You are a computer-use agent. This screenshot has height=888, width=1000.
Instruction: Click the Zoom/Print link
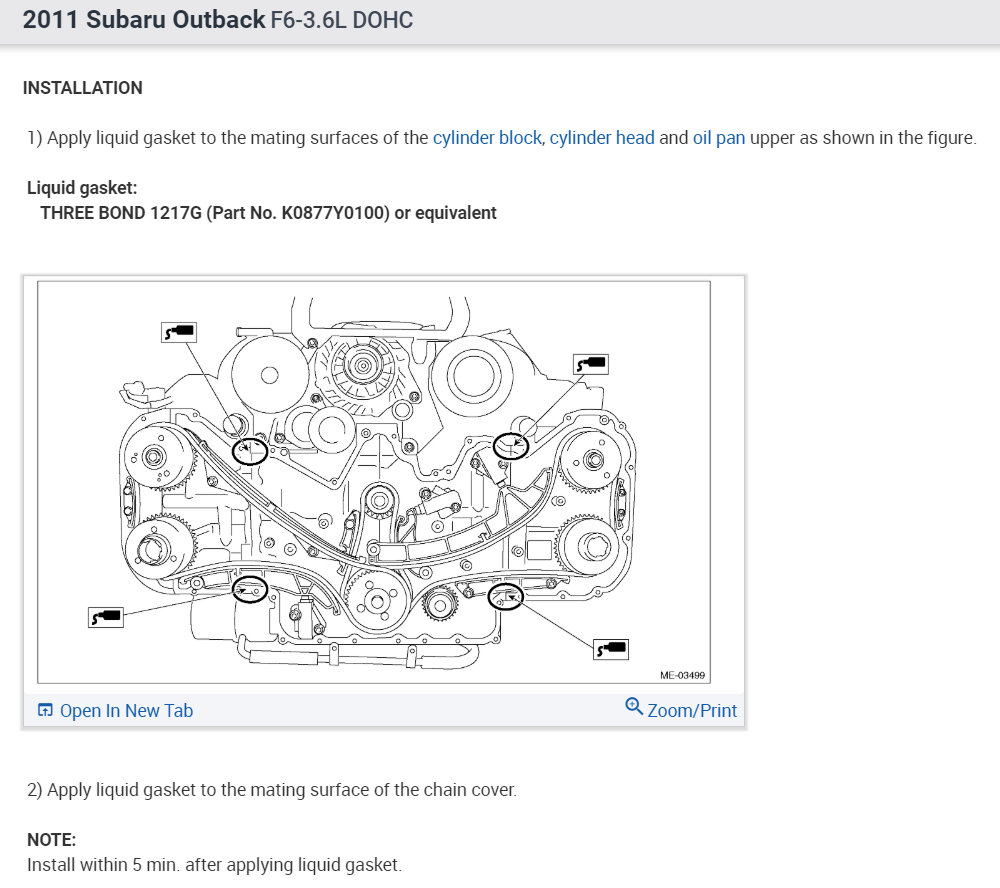tap(692, 711)
